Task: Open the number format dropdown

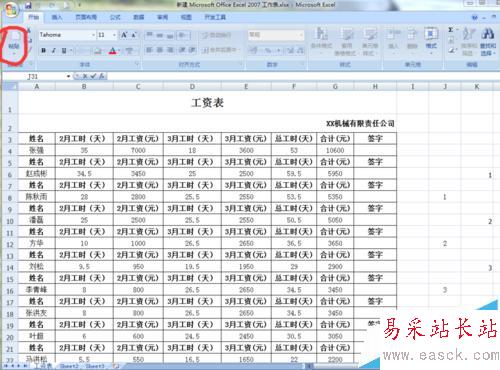Action: click(301, 35)
